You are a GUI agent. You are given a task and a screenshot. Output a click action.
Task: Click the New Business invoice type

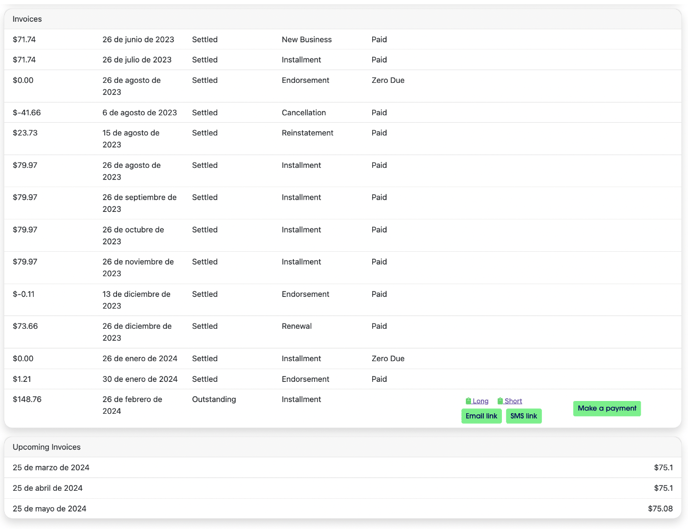pyautogui.click(x=306, y=40)
